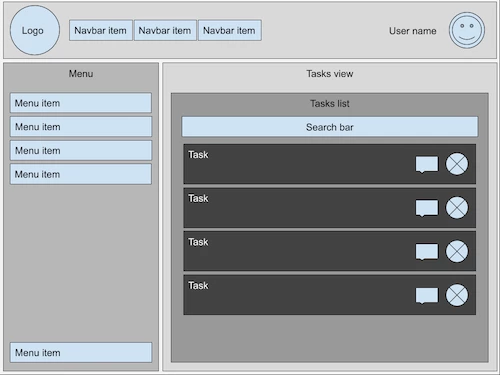Viewport: 500px width, 375px height.
Task: Select the first Navbar item next to Logo
Action: coord(101,30)
